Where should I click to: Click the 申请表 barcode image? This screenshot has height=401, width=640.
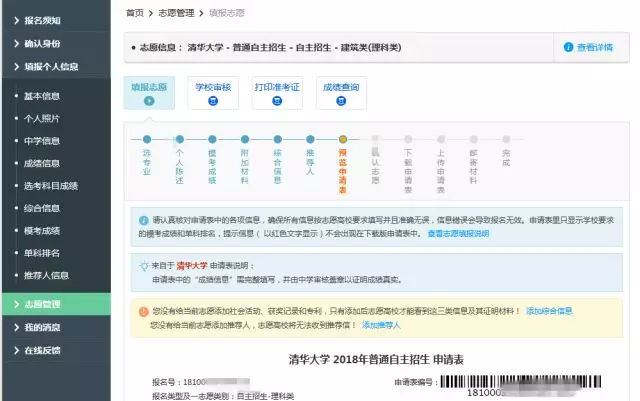pos(520,381)
